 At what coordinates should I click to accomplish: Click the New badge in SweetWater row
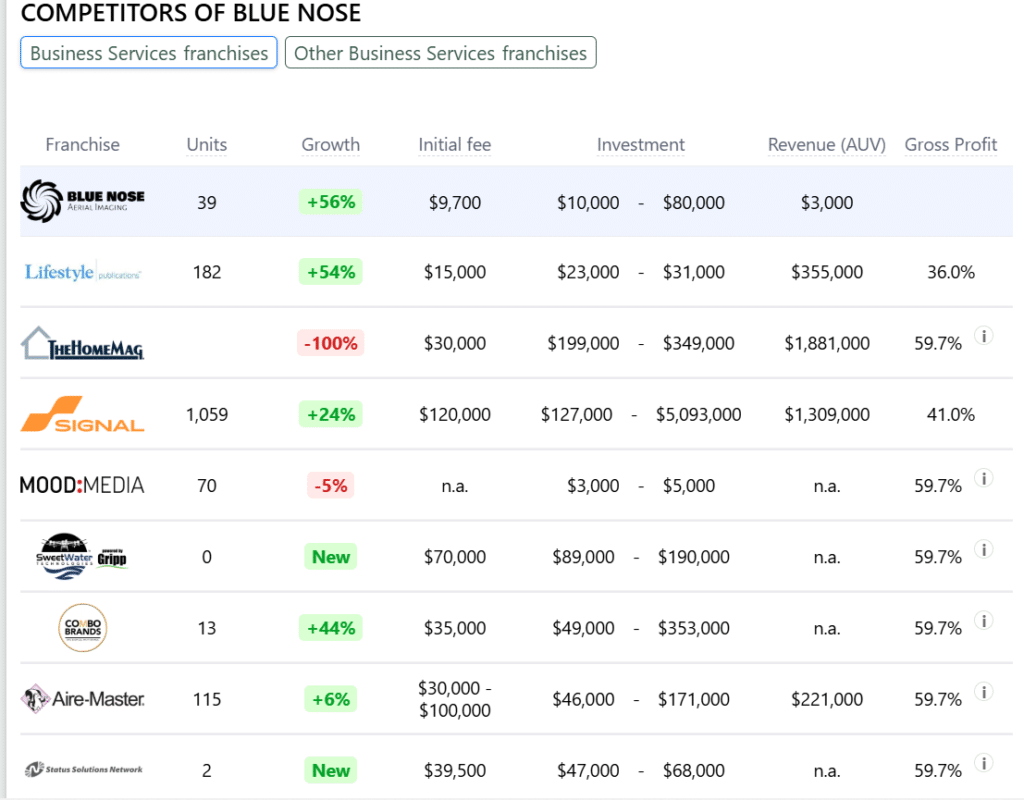coord(330,556)
